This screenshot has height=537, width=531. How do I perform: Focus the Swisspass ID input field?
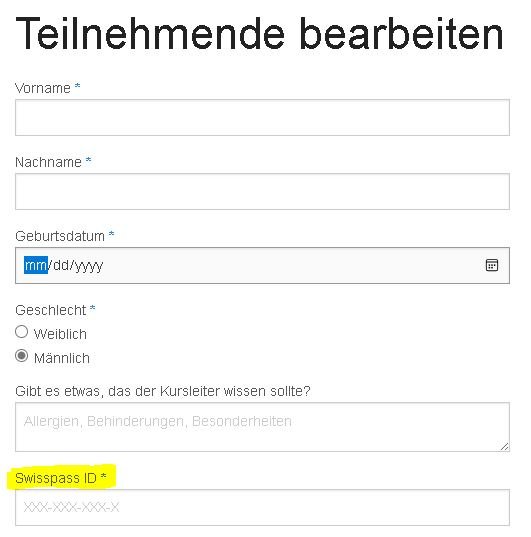point(262,507)
